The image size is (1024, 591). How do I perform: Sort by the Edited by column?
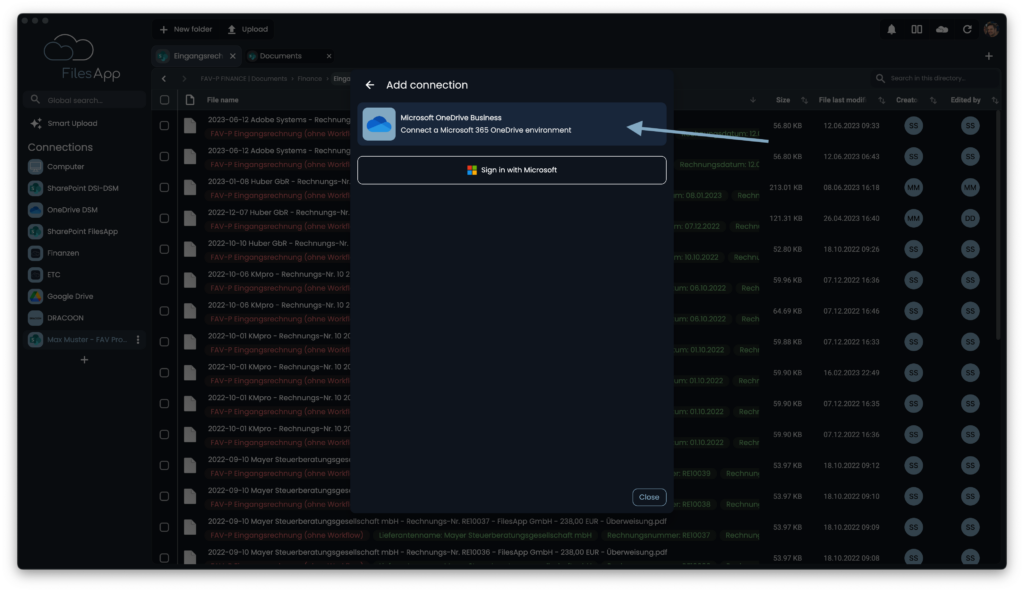(965, 100)
